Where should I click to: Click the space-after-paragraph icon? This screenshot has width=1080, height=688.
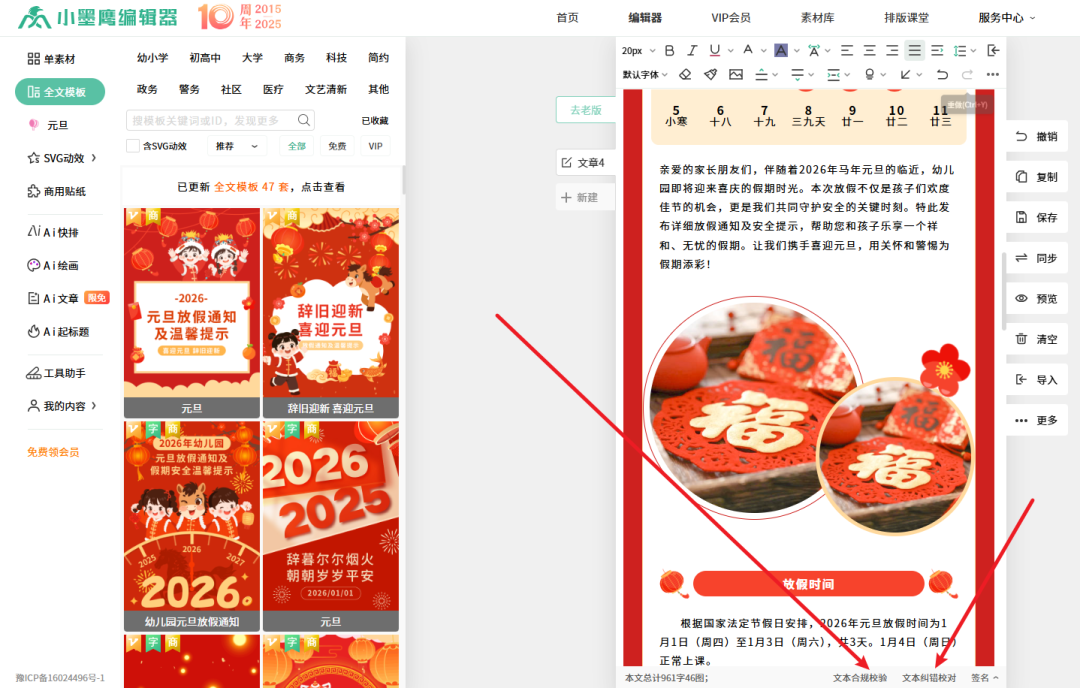click(798, 74)
